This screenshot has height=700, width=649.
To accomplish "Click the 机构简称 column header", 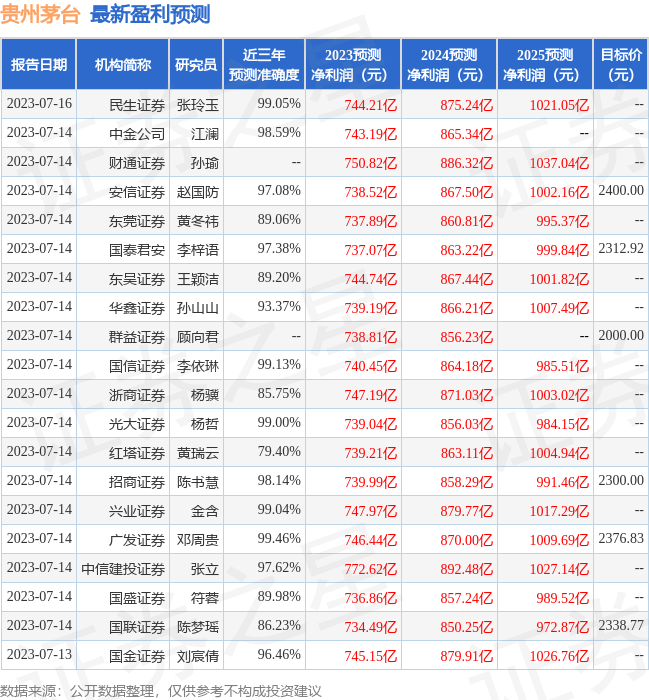I will point(123,65).
